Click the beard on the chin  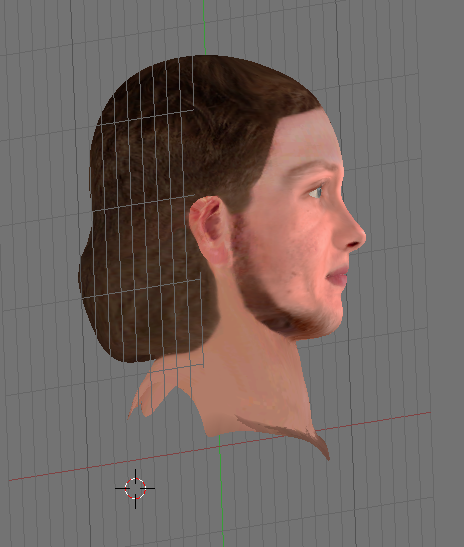point(300,319)
